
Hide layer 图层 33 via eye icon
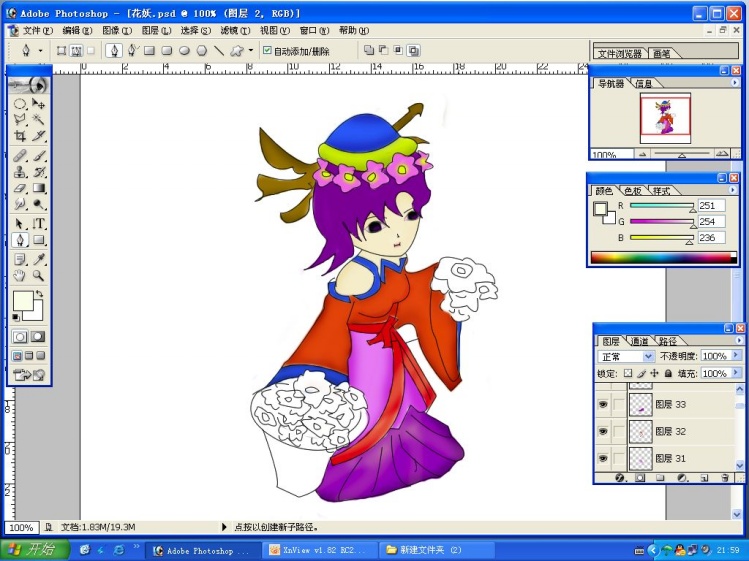pos(603,405)
